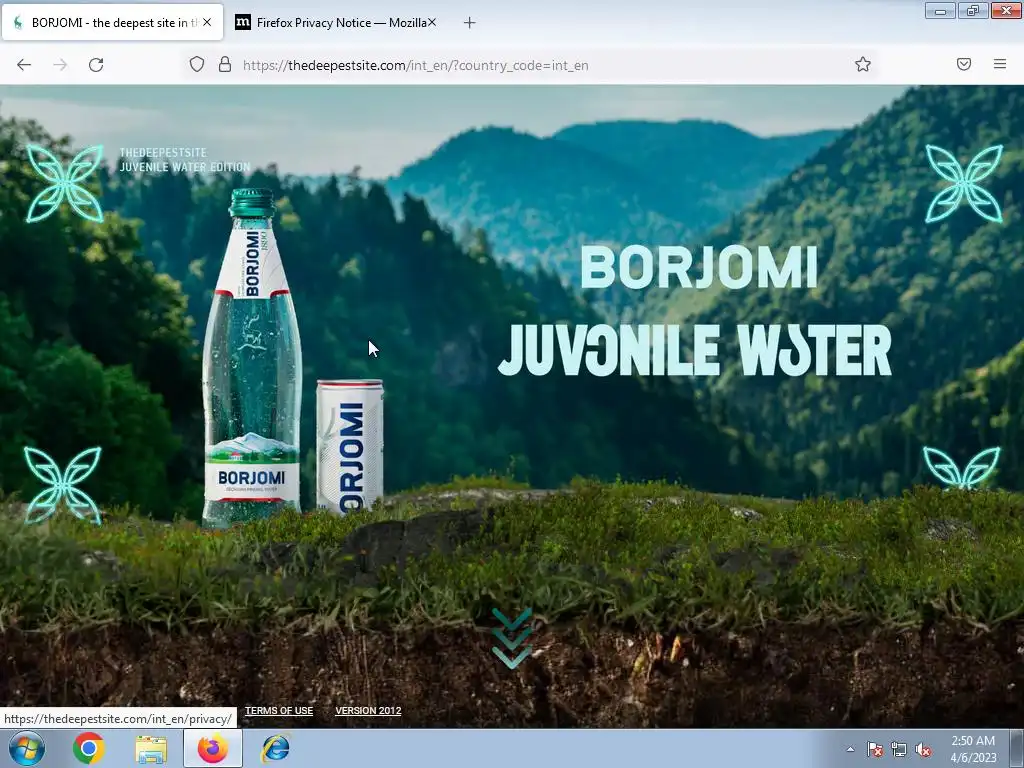
Task: Open the VERSION 2012 link
Action: coord(368,711)
